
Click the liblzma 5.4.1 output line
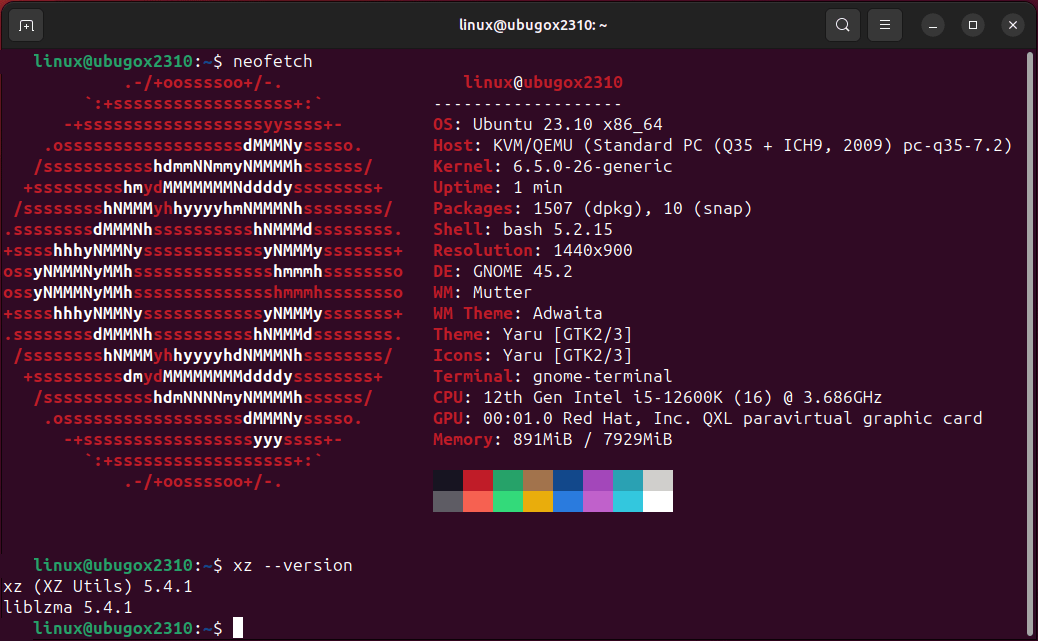pos(68,607)
